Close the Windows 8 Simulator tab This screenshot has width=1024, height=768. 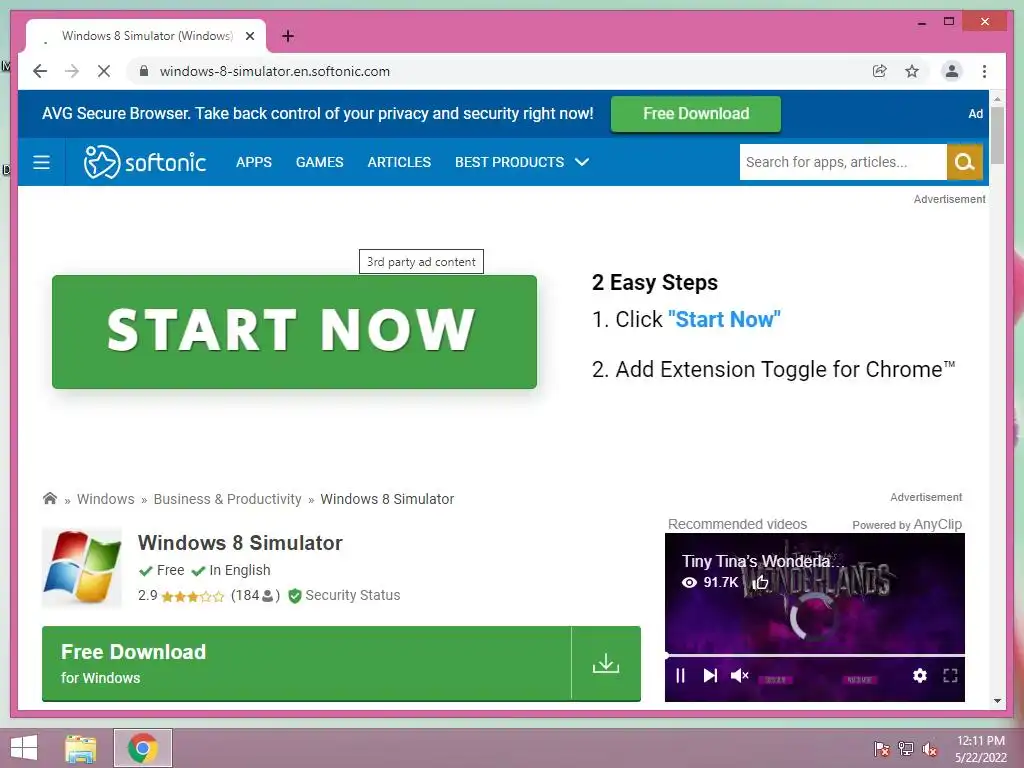[x=249, y=36]
